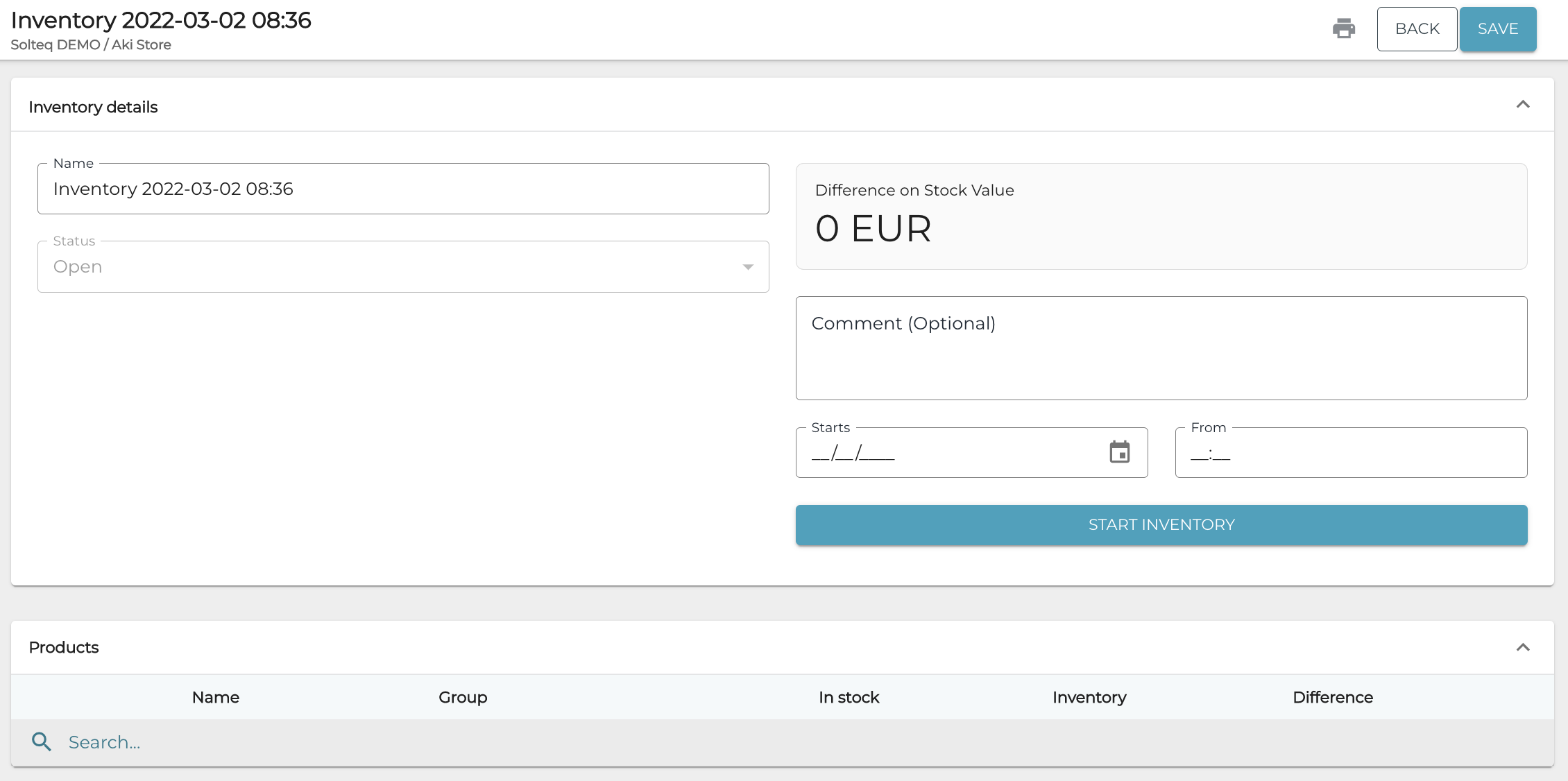Focus the From time field
Image resolution: width=1568 pixels, height=781 pixels.
(1350, 454)
